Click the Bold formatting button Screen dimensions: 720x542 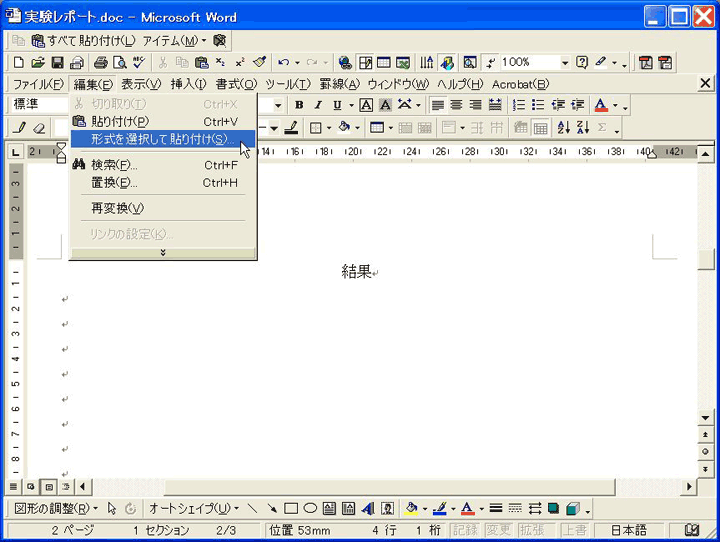(299, 105)
